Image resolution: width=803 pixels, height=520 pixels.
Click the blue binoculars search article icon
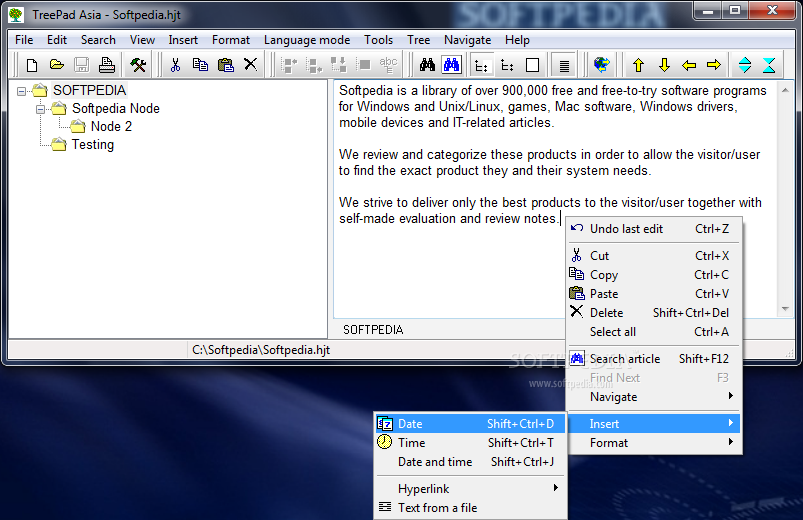[x=452, y=65]
